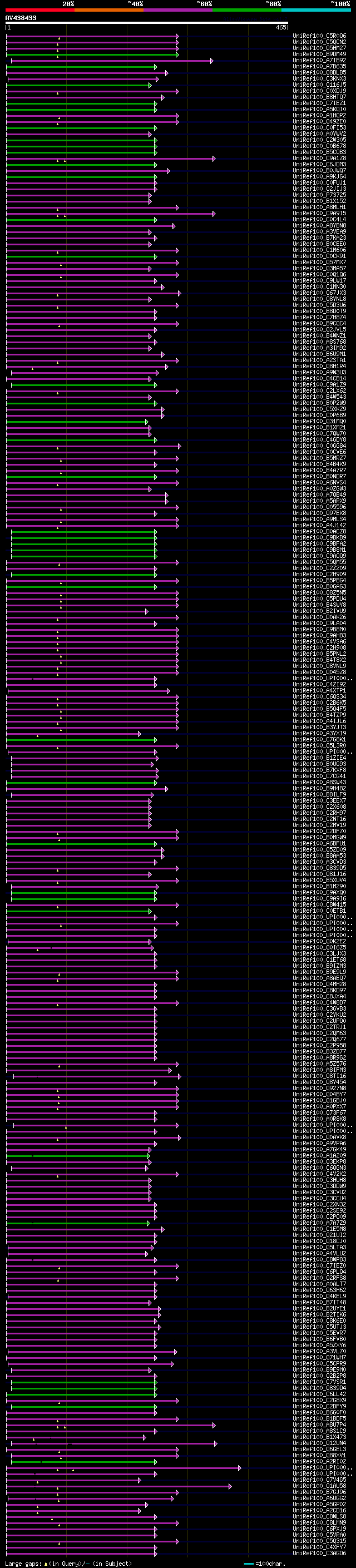Select the UniRef100_C8LMN9 label
The height and width of the screenshot is (1568, 356).
pyautogui.click(x=319, y=1522)
